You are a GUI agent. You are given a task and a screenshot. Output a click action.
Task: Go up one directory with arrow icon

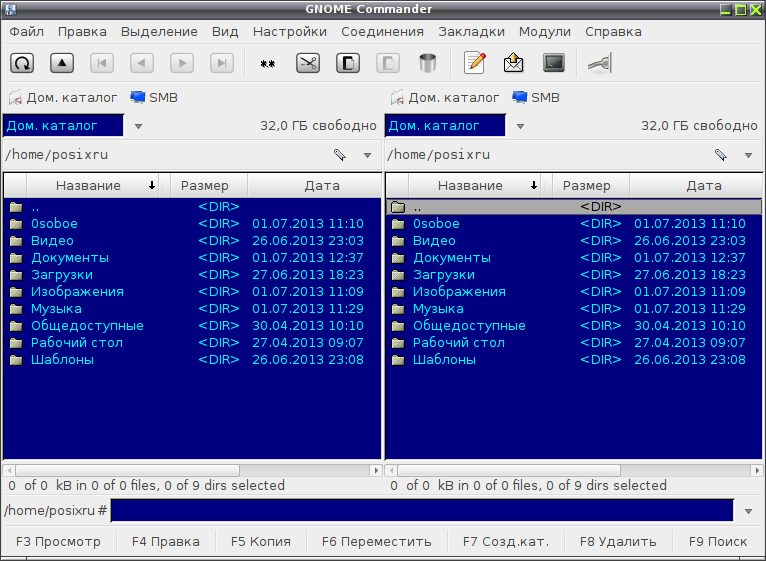pos(62,63)
